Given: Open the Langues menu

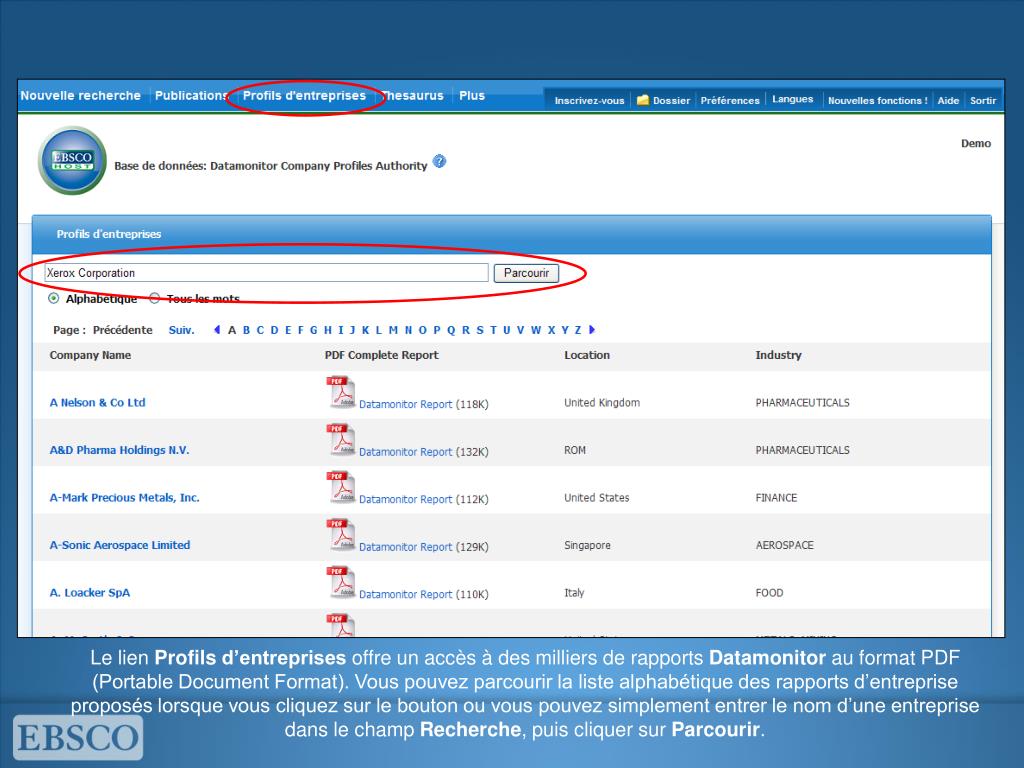Looking at the screenshot, I should coord(793,99).
